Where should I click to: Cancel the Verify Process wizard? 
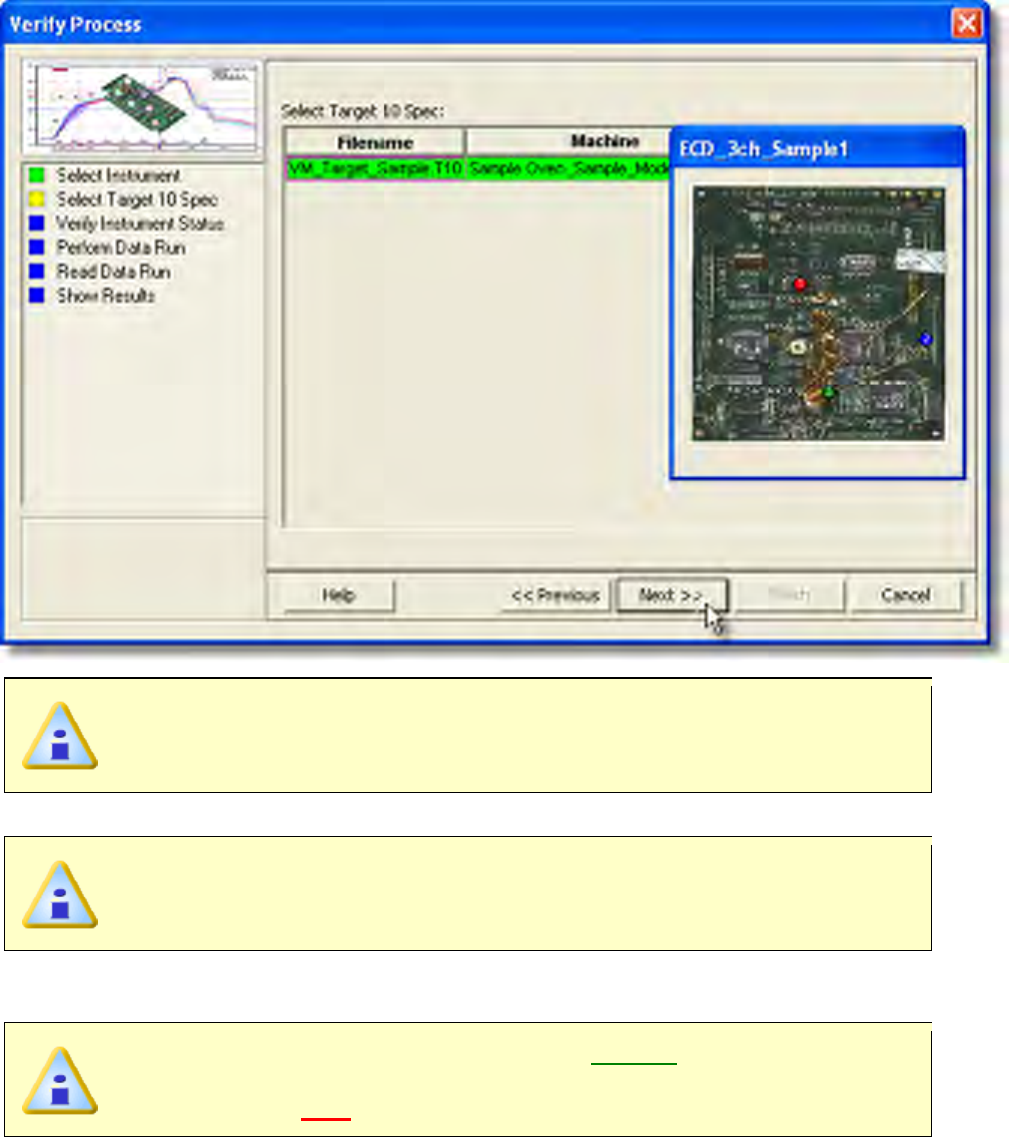tap(906, 595)
